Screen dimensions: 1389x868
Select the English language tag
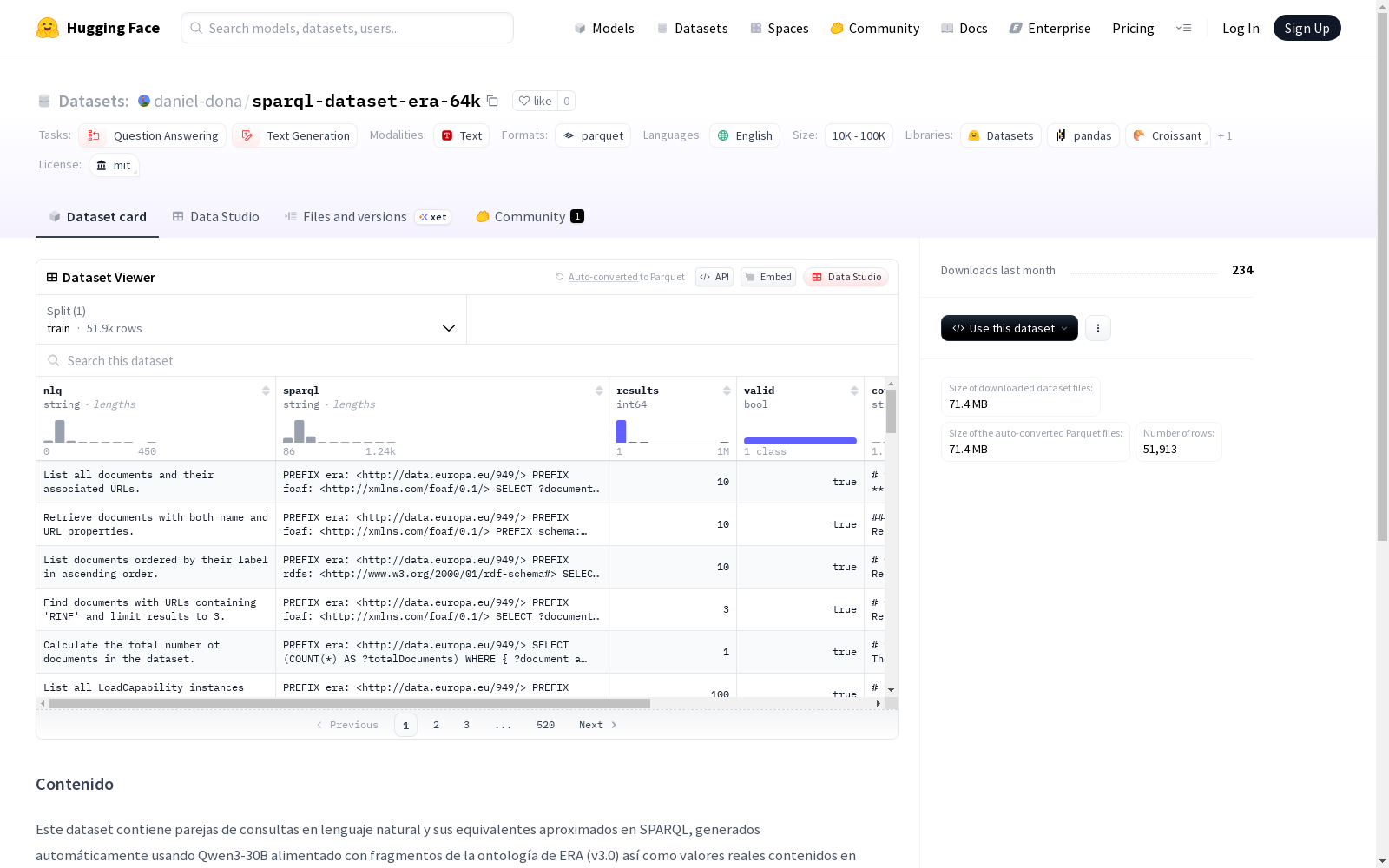point(745,135)
